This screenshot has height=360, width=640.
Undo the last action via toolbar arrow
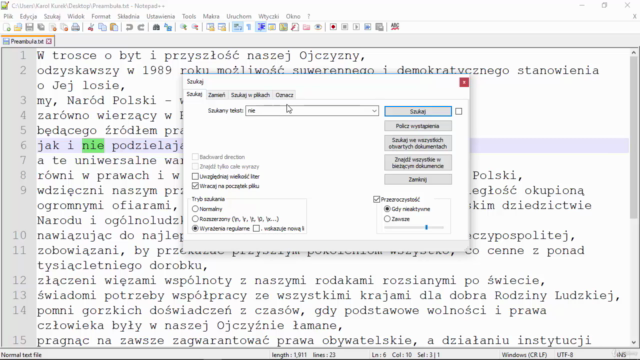[129, 27]
